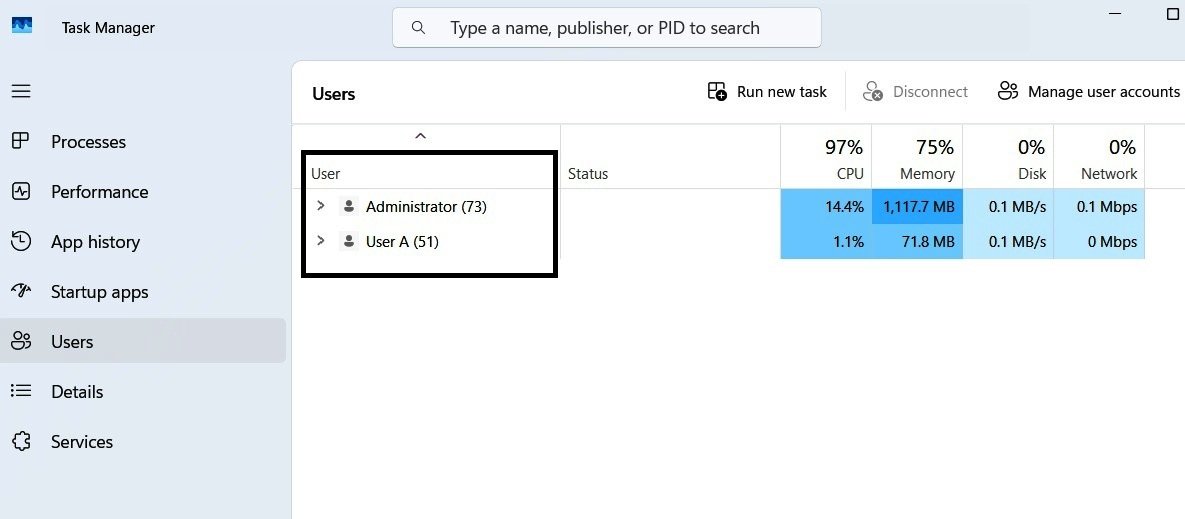Click the 1.1% CPU cell

coord(826,242)
